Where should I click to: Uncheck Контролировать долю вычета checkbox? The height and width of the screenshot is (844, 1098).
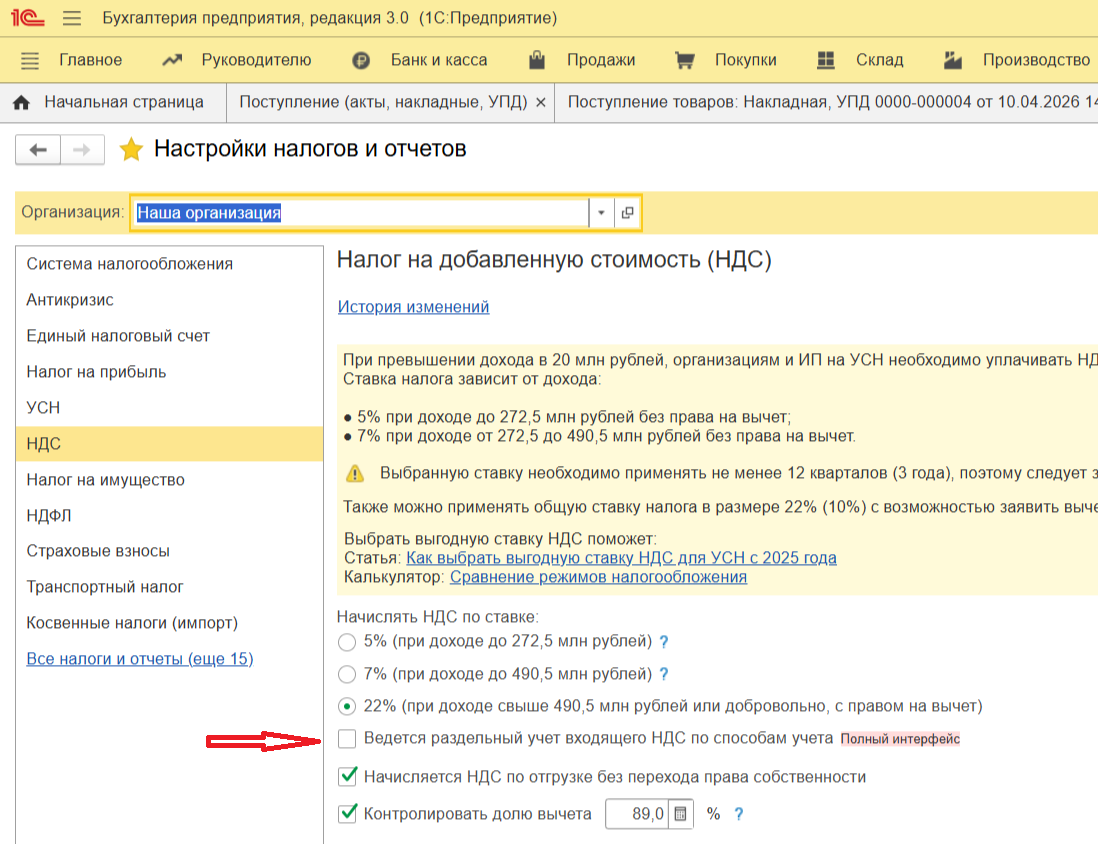[347, 813]
